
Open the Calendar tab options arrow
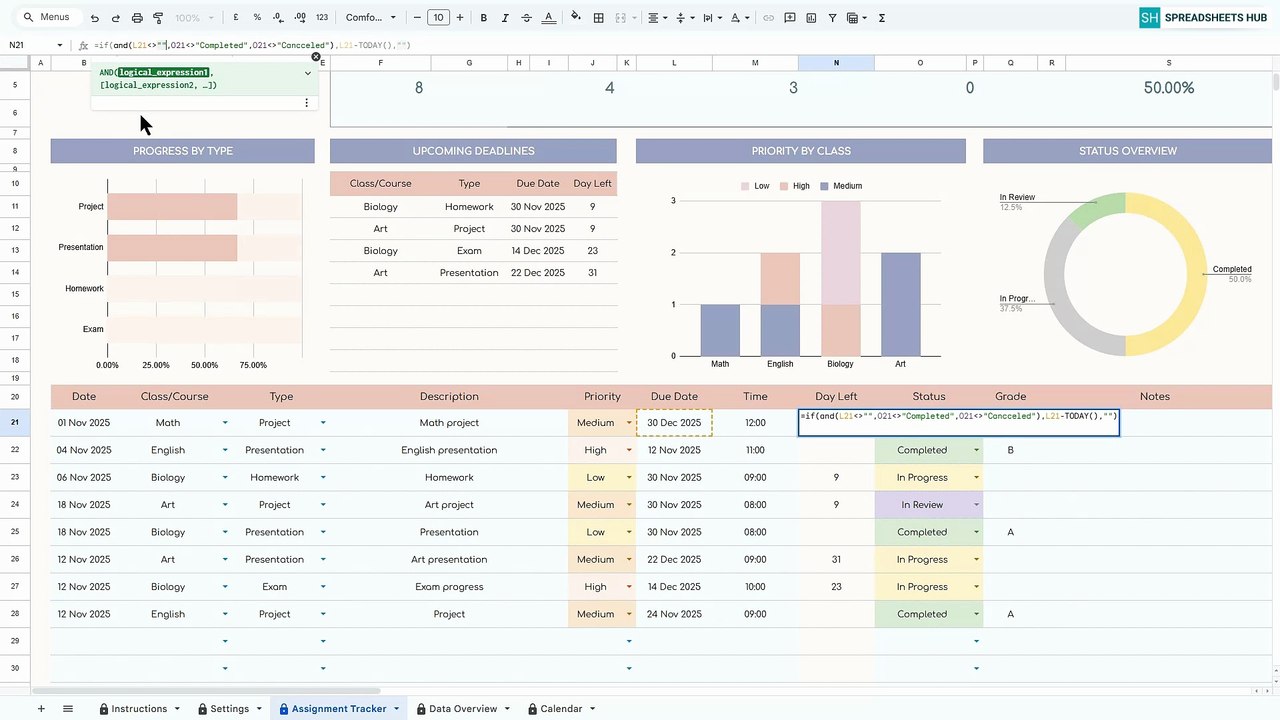click(x=592, y=709)
